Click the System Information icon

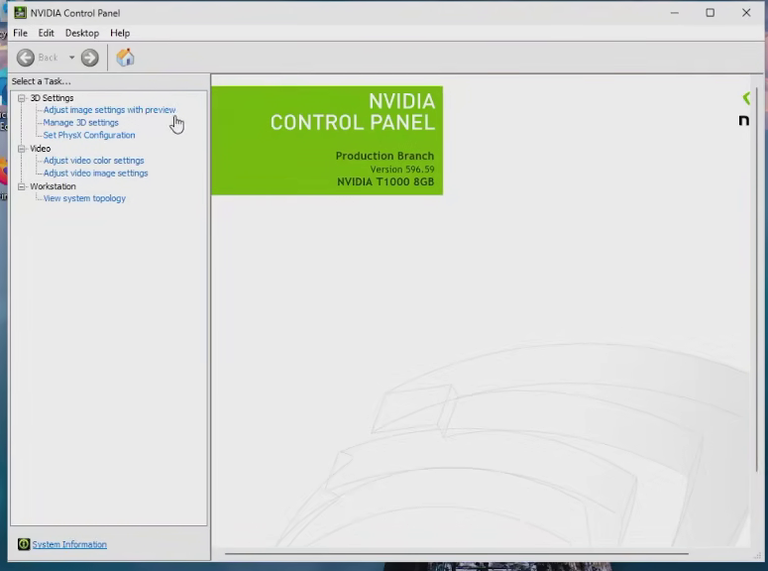point(24,544)
